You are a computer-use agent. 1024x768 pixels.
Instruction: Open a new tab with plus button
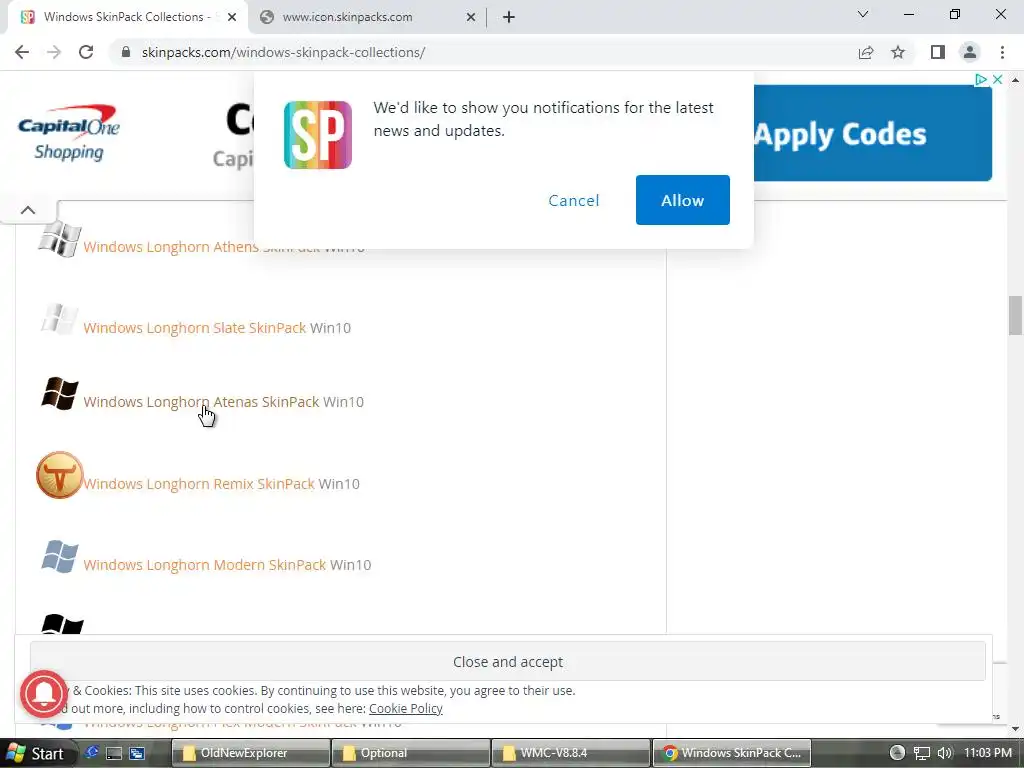coord(509,17)
